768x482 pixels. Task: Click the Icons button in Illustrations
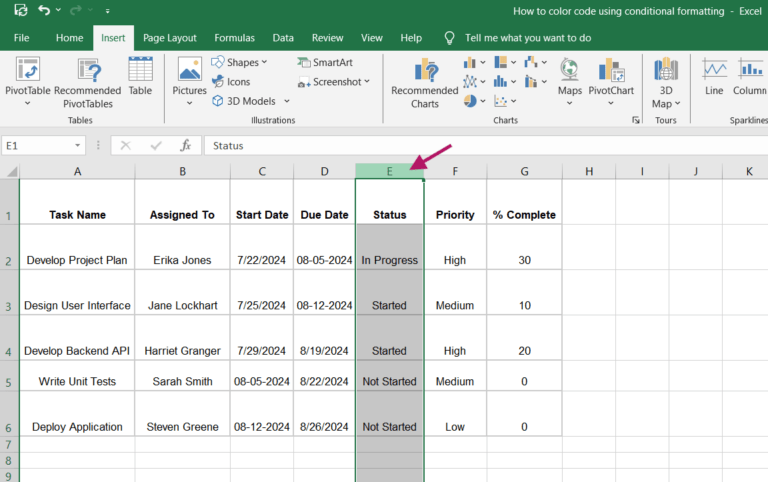pyautogui.click(x=231, y=82)
